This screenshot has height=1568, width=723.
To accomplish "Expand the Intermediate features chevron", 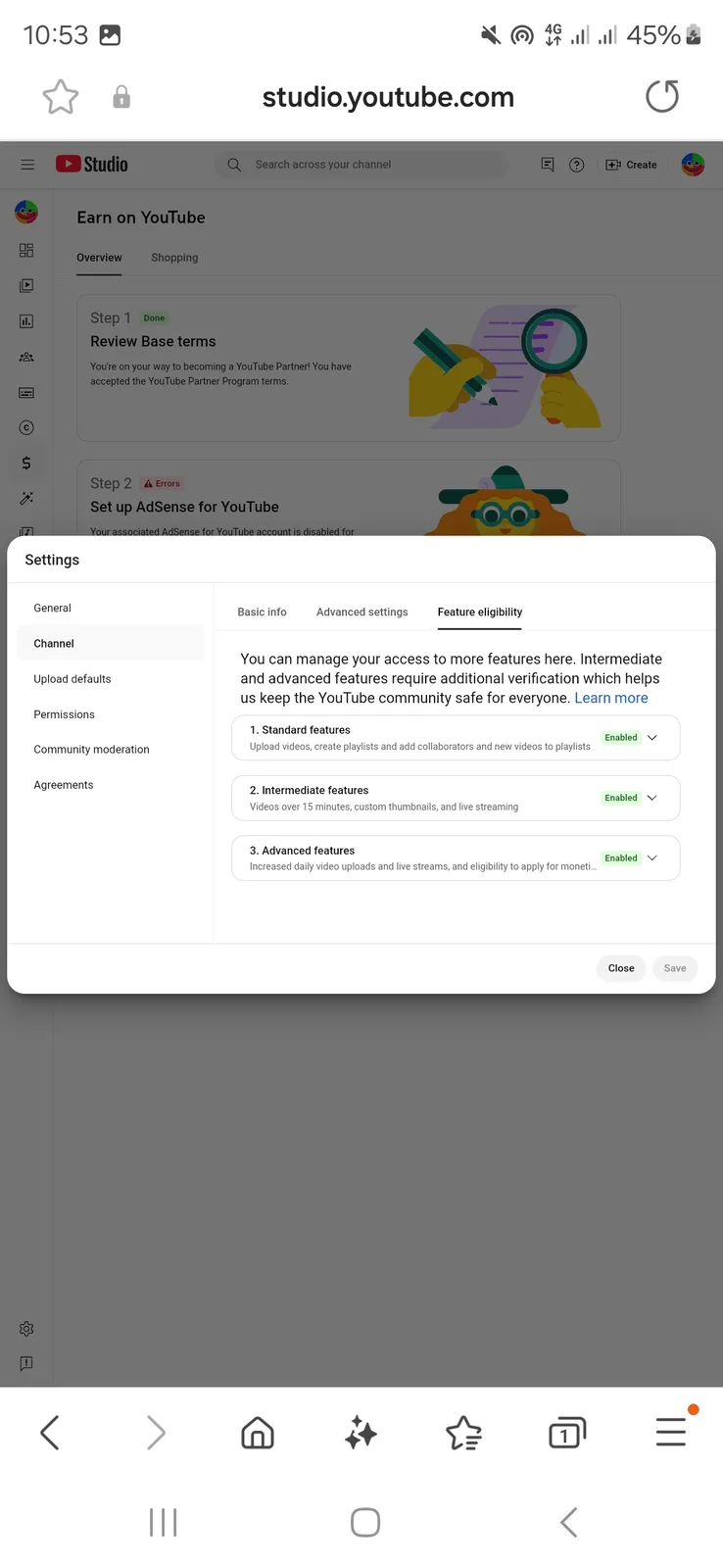I will click(652, 798).
